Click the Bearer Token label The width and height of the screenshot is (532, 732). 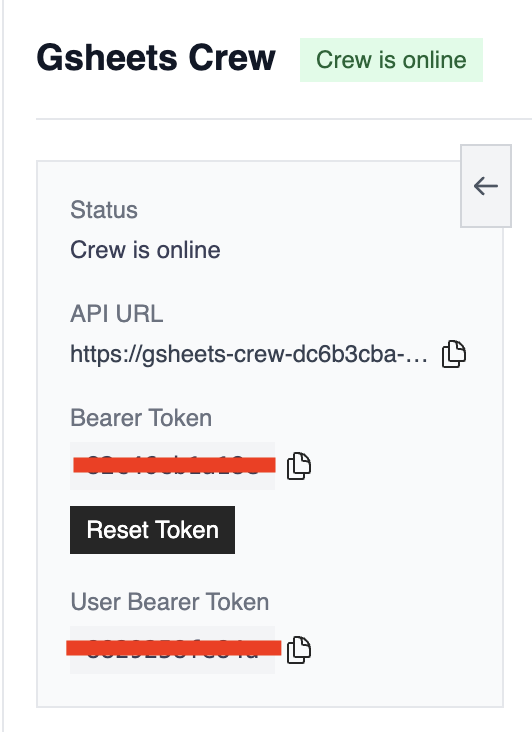pyautogui.click(x=141, y=417)
